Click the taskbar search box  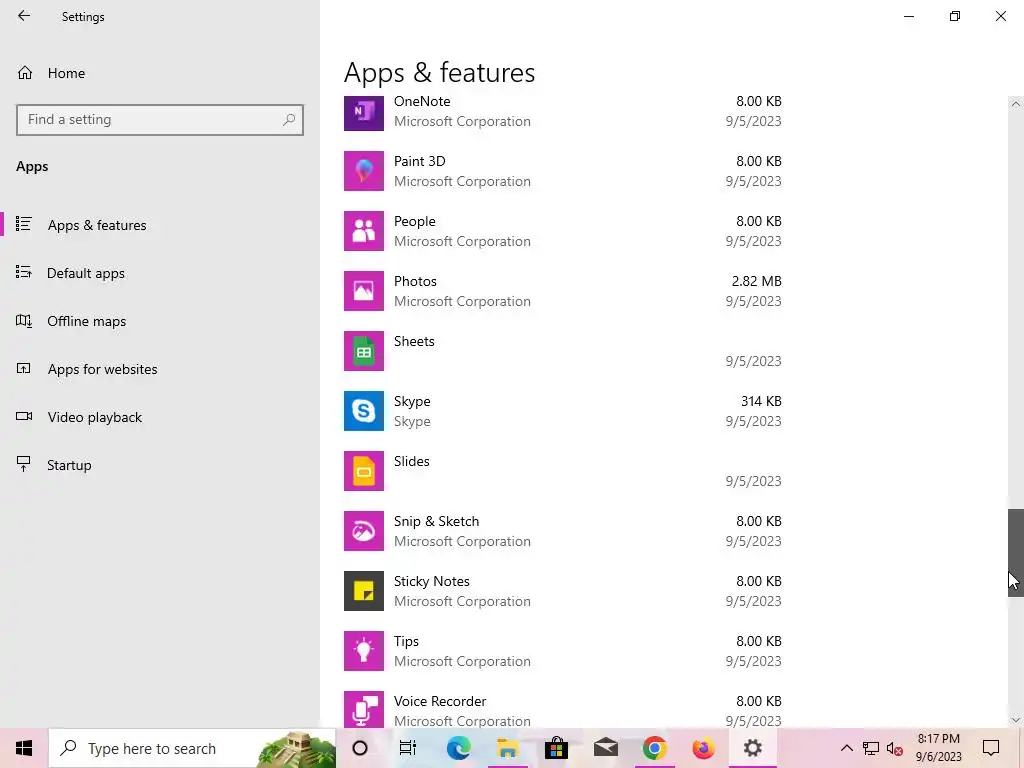(192, 748)
